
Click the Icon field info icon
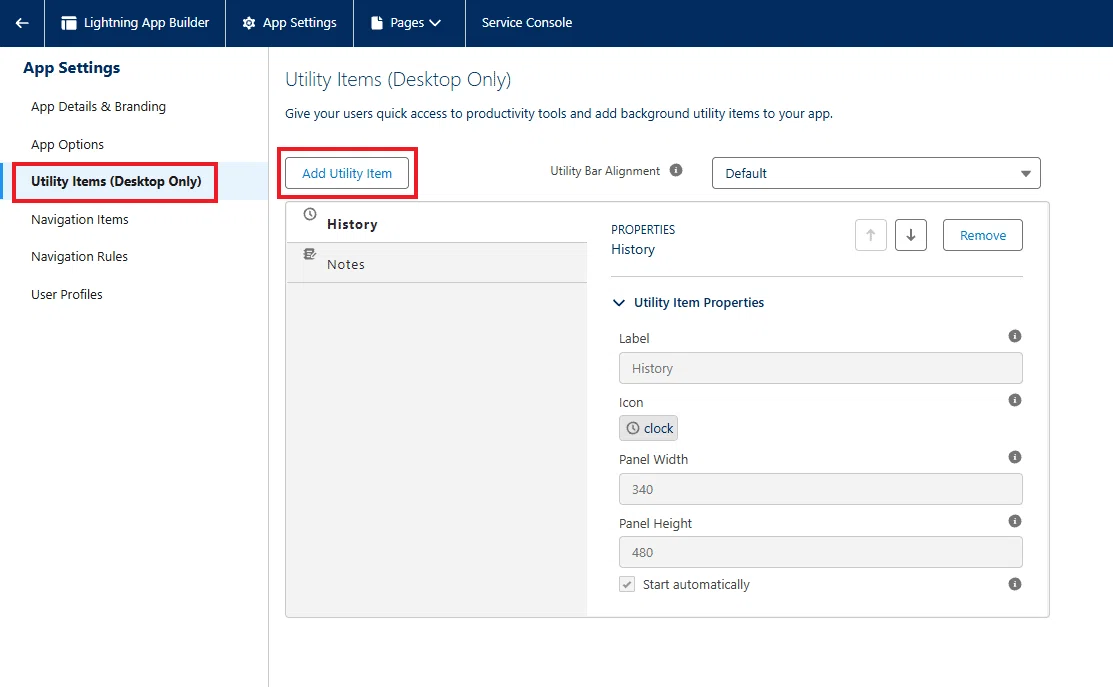coord(1015,400)
